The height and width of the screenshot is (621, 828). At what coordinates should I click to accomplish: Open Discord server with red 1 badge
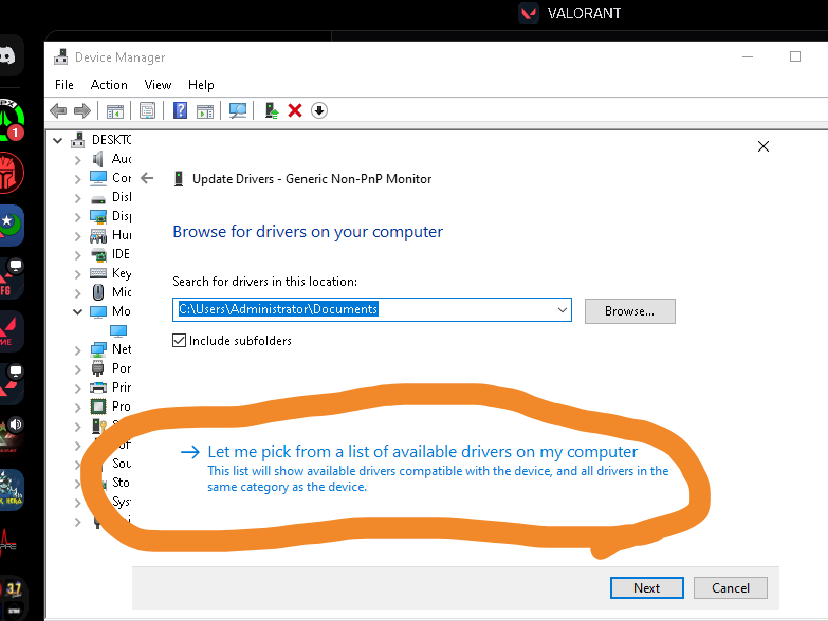pyautogui.click(x=11, y=120)
